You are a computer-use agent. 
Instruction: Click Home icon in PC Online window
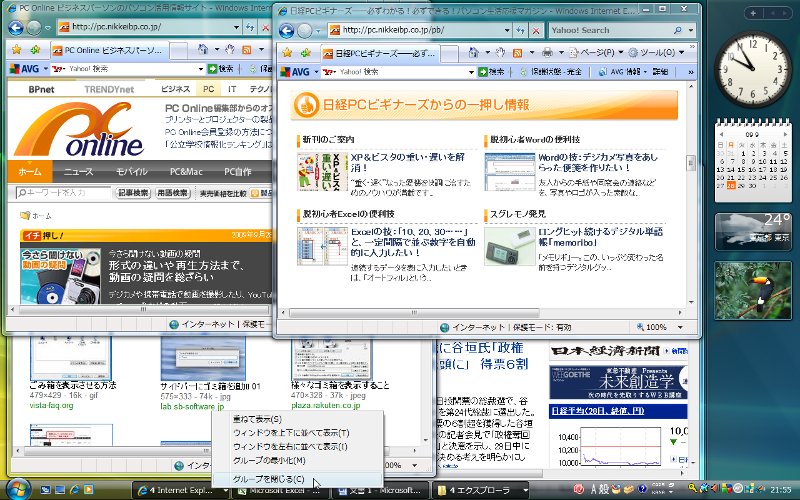click(203, 49)
